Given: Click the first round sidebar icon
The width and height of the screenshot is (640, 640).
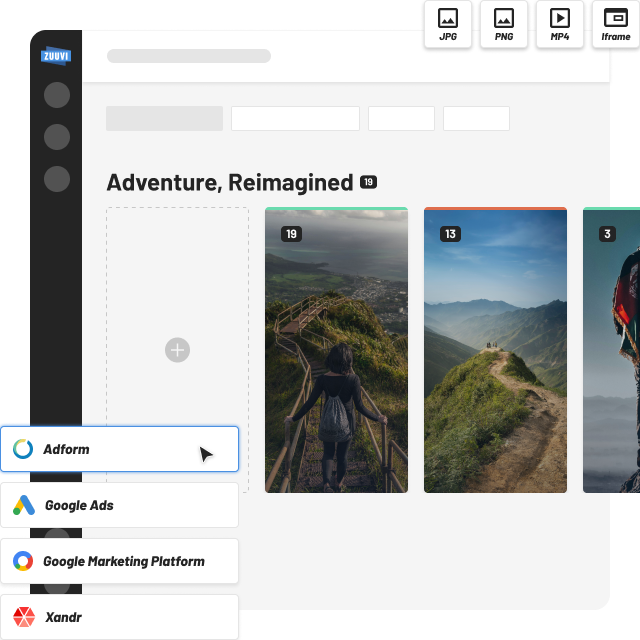Looking at the screenshot, I should [57, 95].
